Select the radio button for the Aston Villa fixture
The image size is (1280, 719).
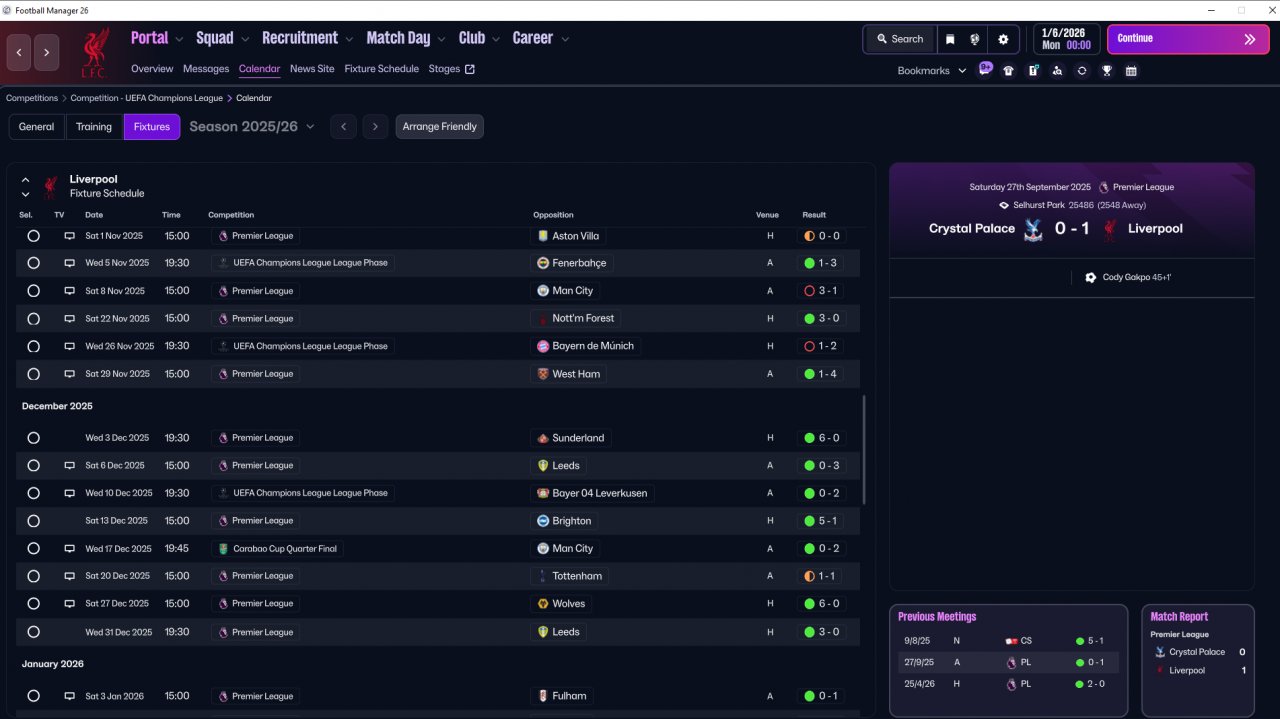tap(33, 236)
